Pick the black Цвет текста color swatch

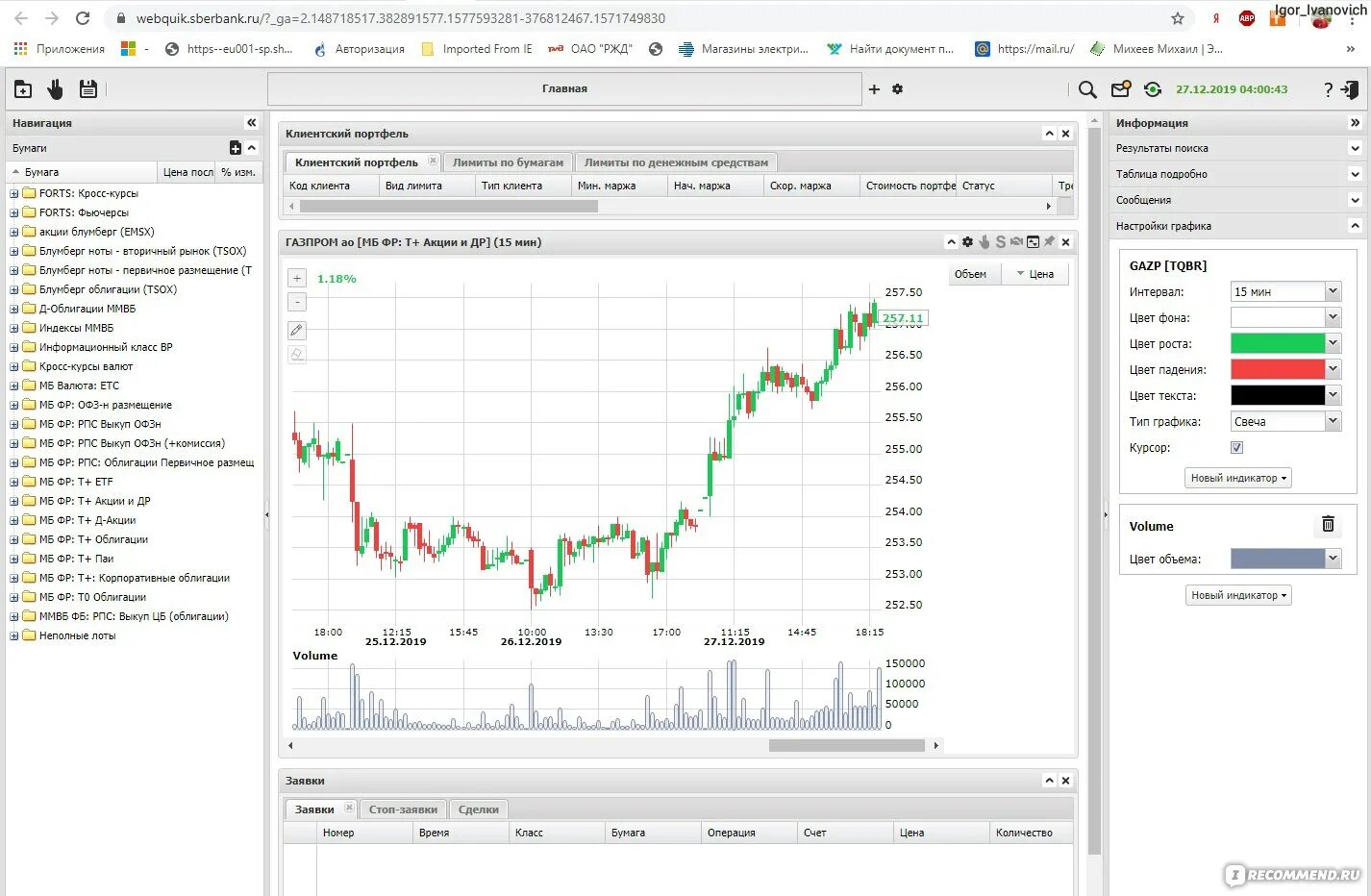(x=1278, y=395)
